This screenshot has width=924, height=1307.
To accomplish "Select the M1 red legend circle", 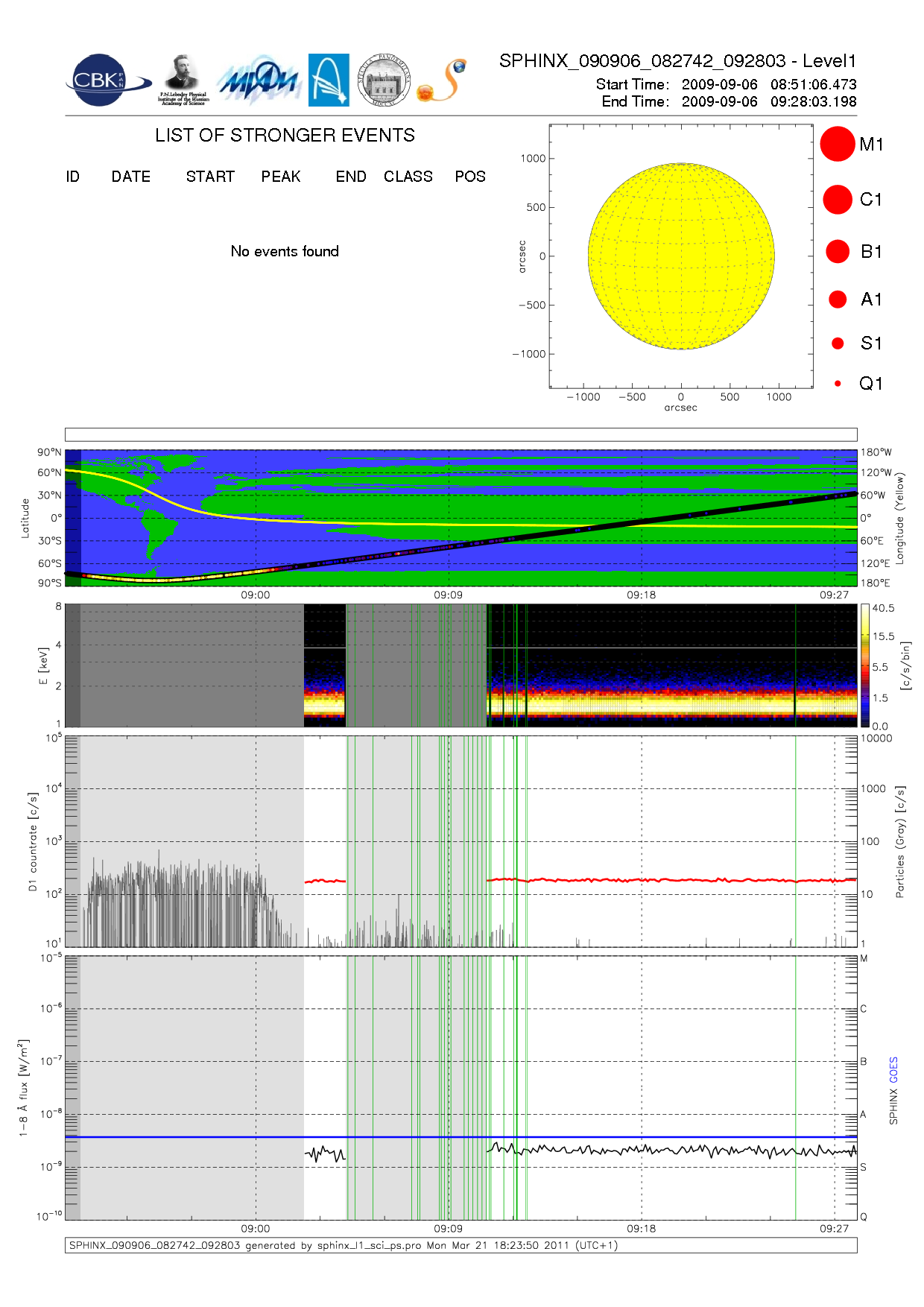I will click(837, 144).
